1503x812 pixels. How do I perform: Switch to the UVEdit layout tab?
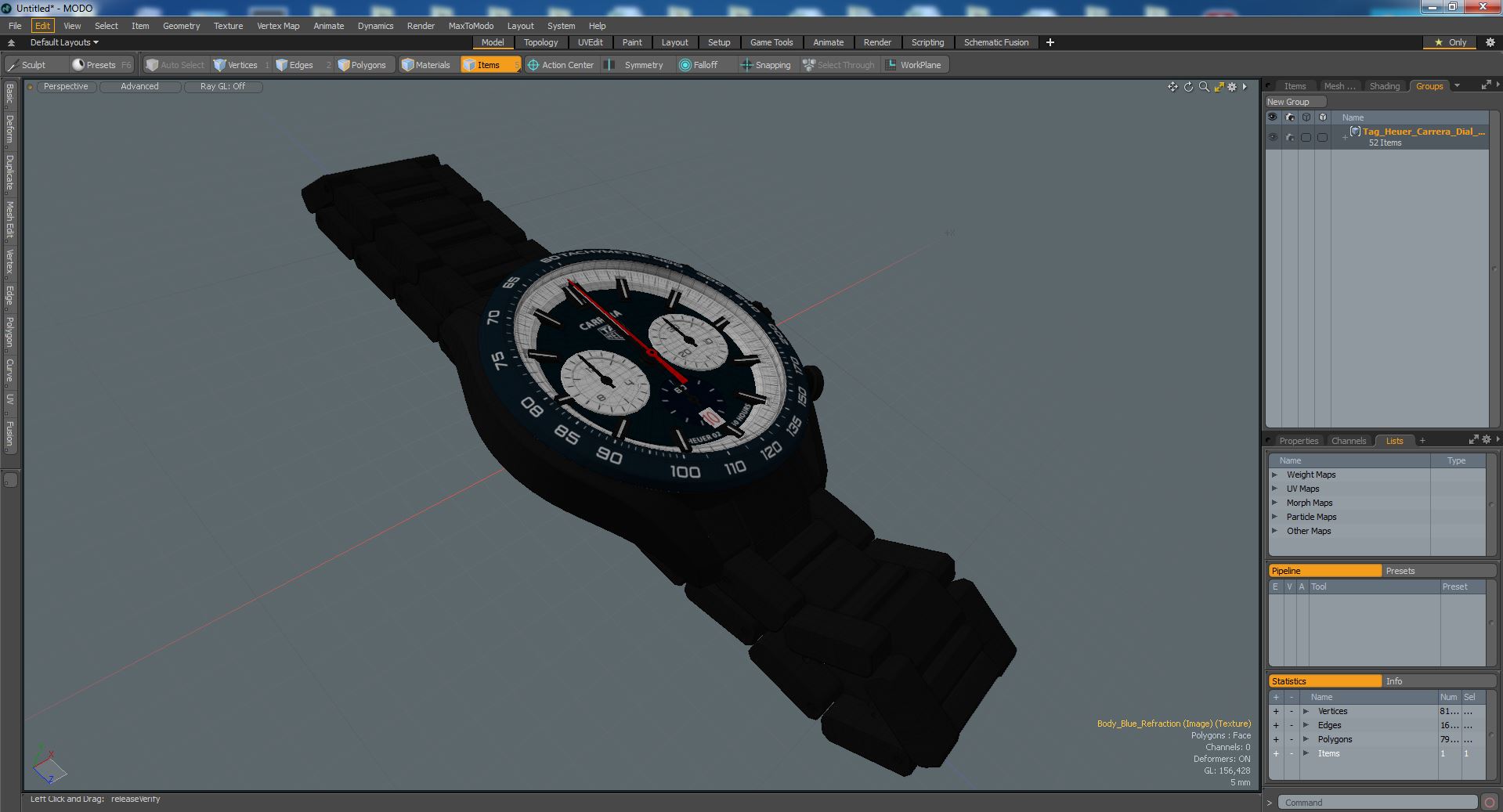590,42
